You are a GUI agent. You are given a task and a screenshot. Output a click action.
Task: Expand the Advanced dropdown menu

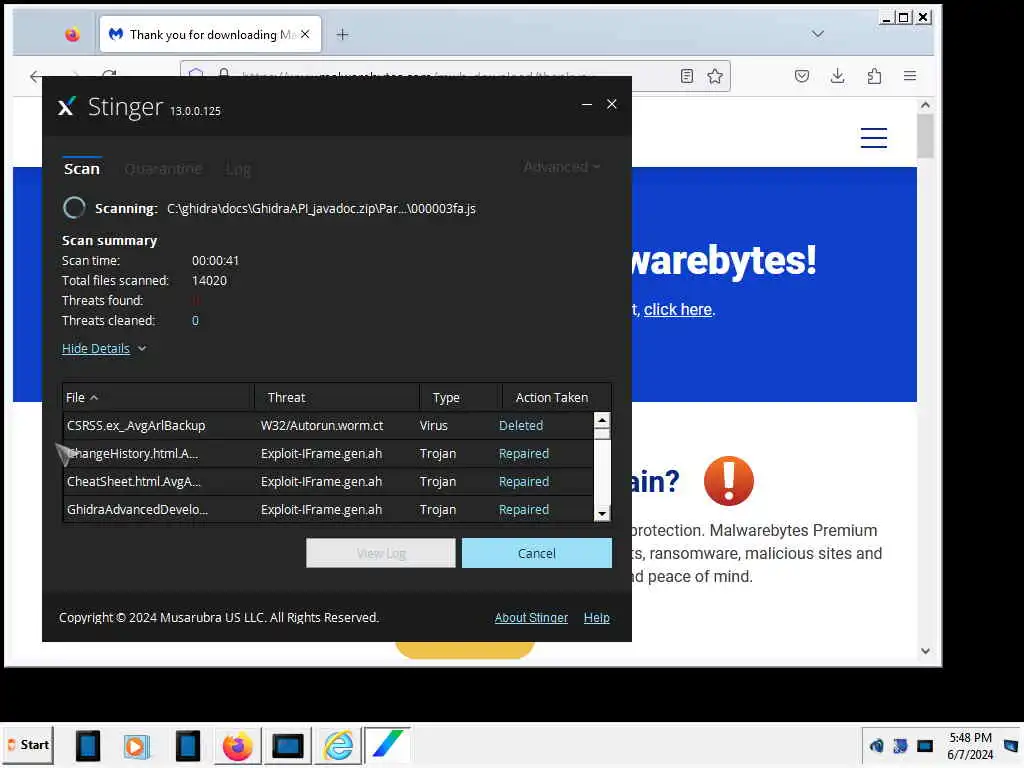point(562,167)
